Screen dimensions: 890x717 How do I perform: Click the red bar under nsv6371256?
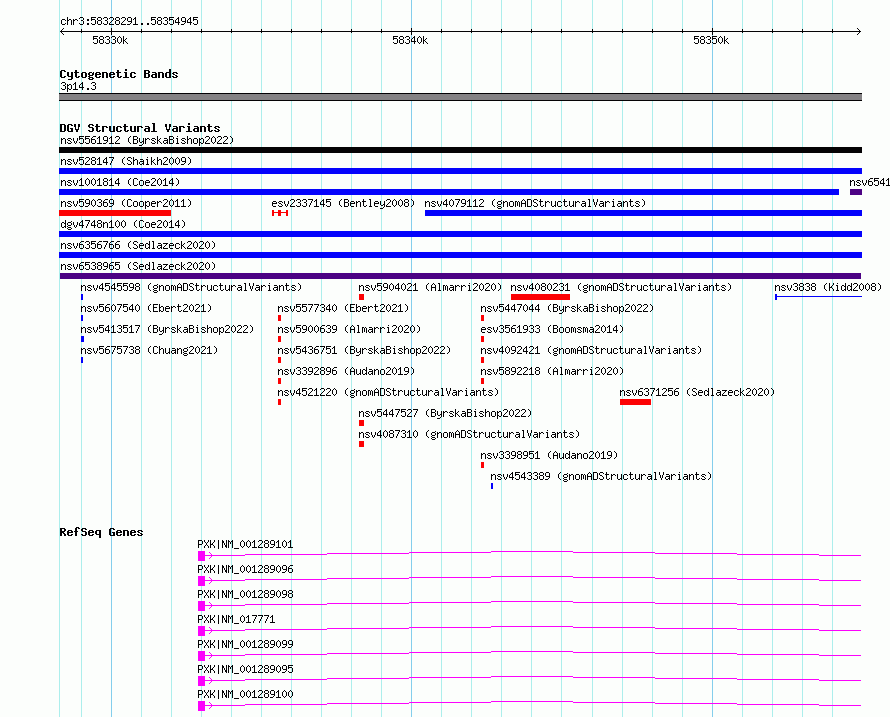coord(635,402)
